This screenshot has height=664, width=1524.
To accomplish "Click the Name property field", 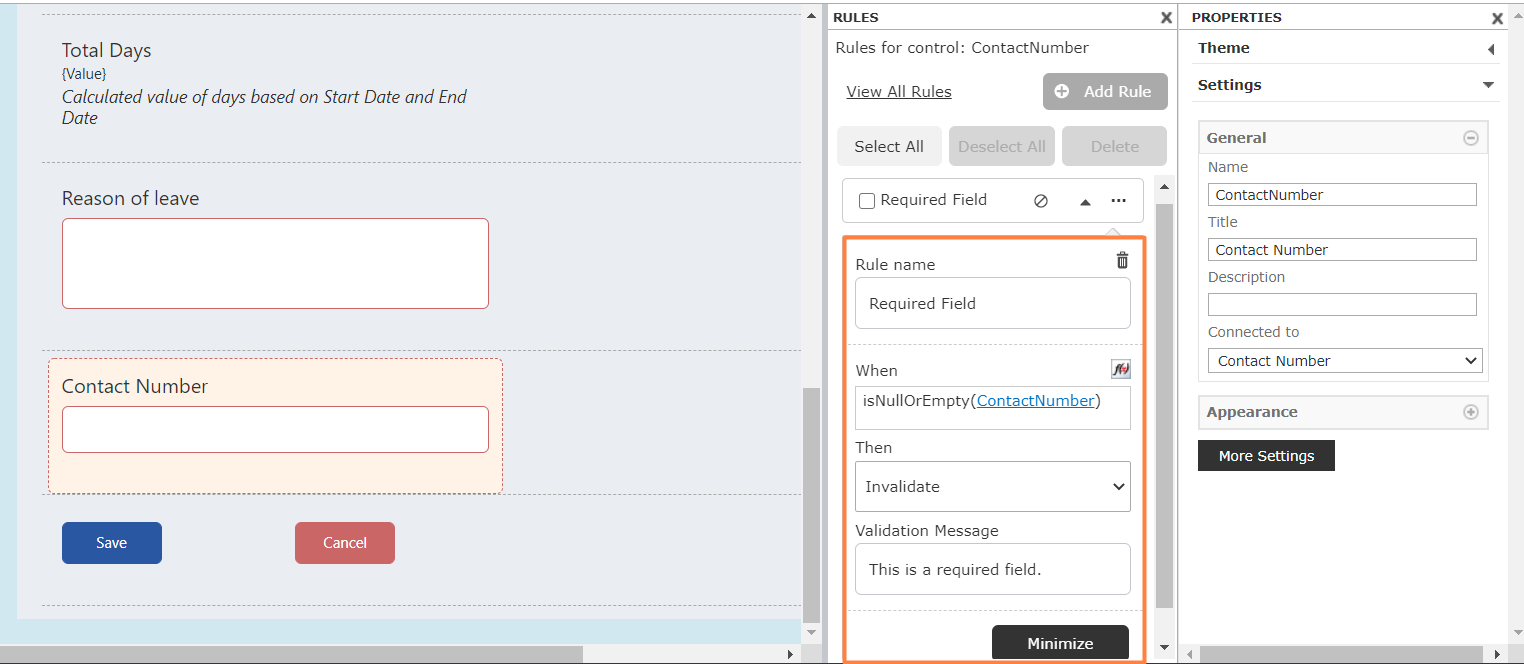I will (1342, 195).
